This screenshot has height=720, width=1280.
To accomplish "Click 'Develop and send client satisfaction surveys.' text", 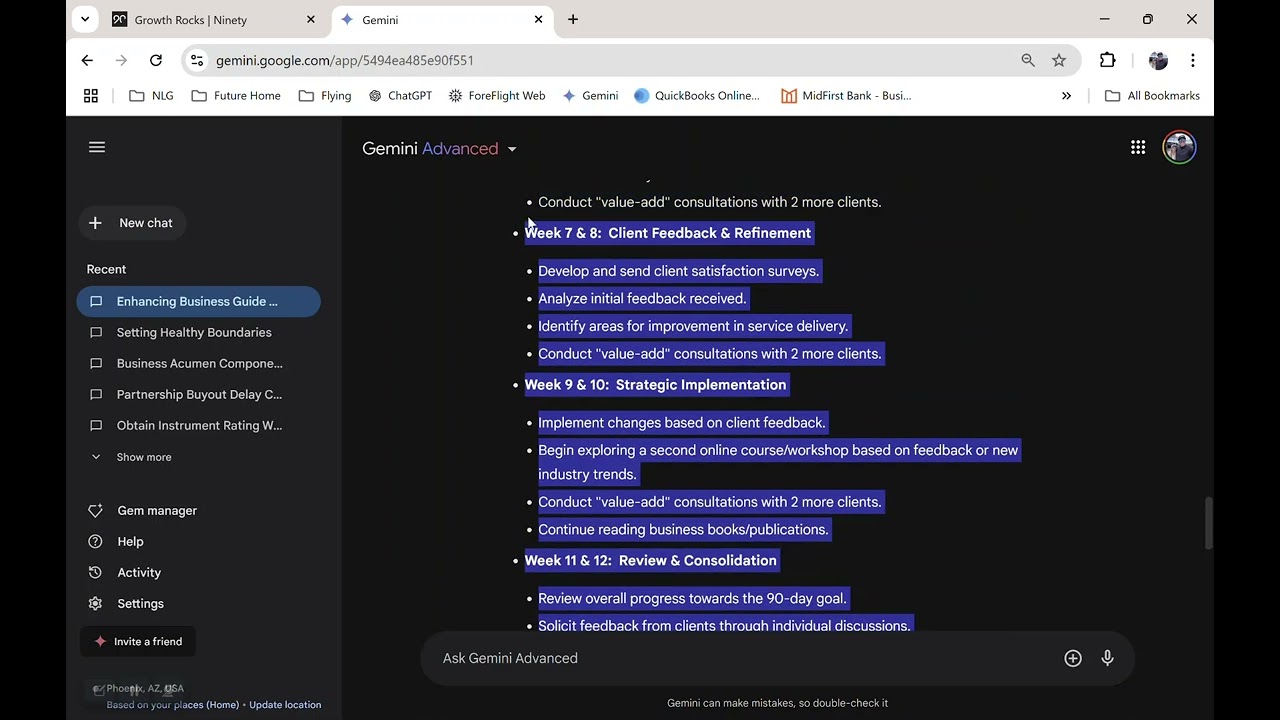I will coord(678,271).
